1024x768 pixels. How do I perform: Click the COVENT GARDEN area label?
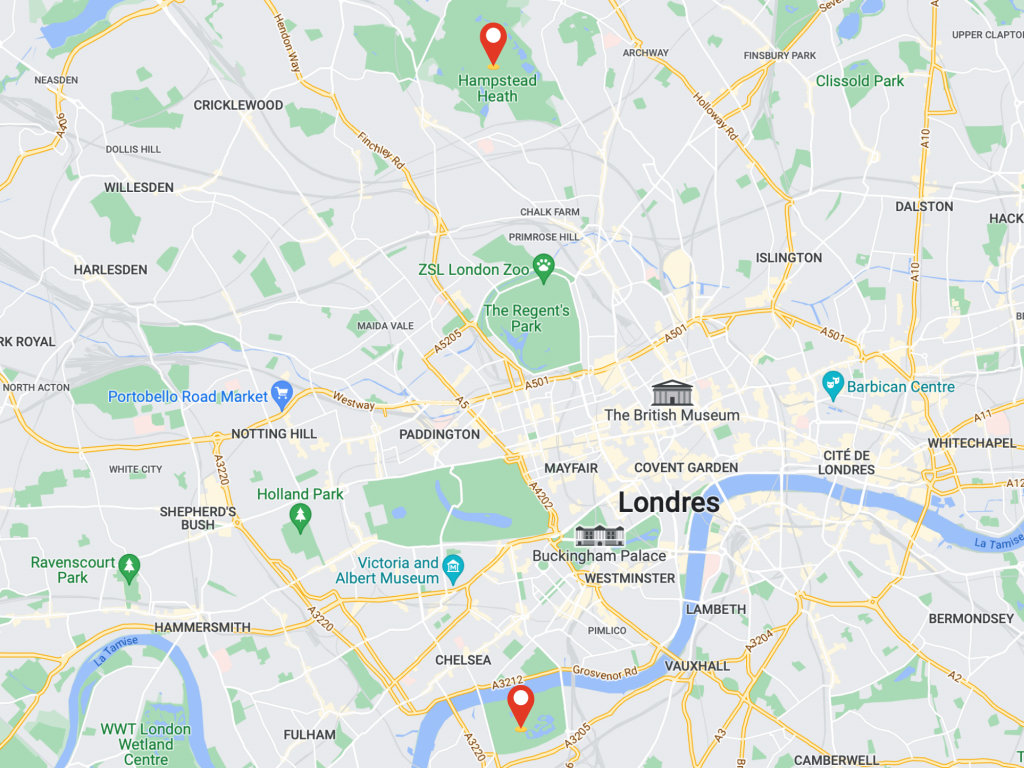(x=686, y=468)
